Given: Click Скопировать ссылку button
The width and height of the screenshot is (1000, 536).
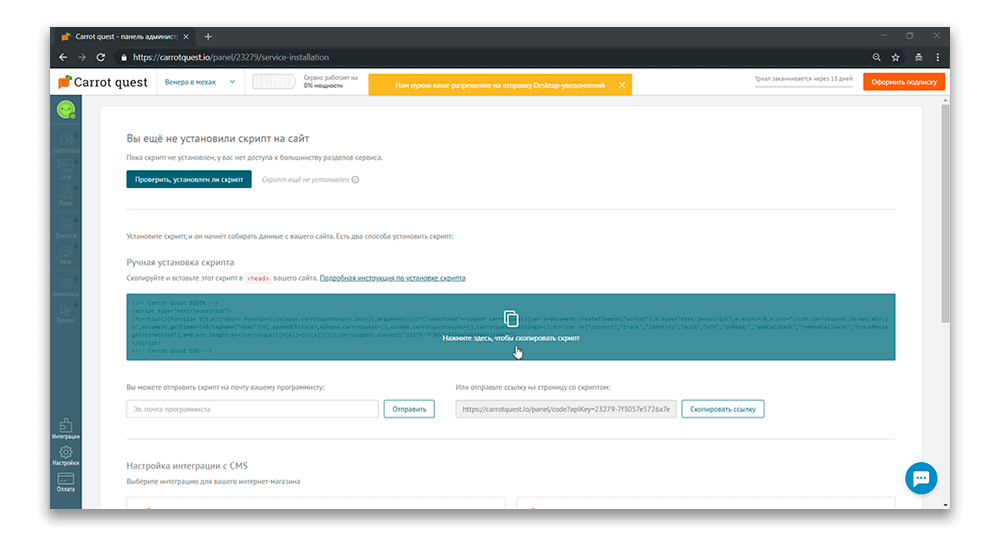Looking at the screenshot, I should coord(723,409).
